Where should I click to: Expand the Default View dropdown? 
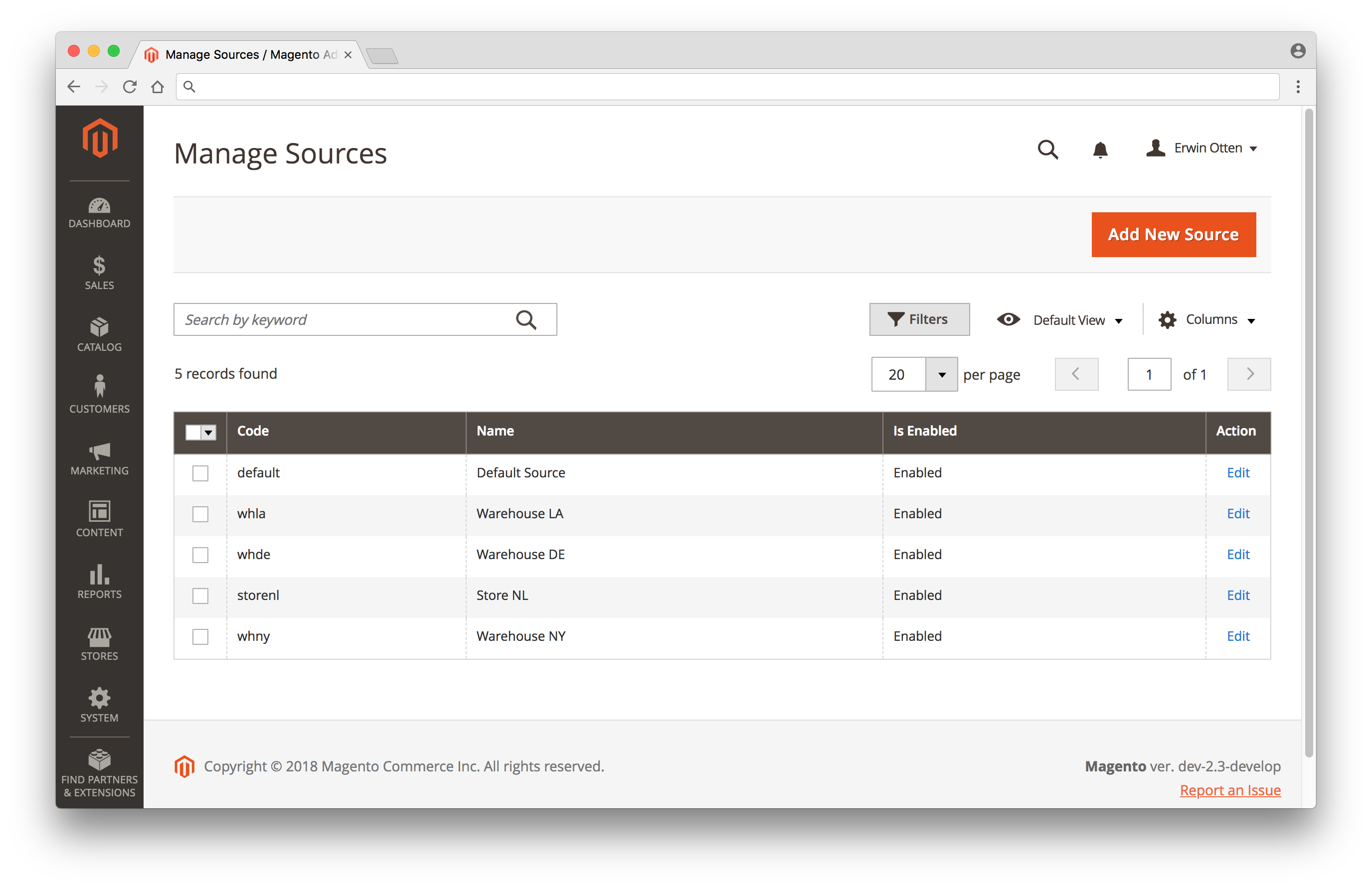[1060, 320]
